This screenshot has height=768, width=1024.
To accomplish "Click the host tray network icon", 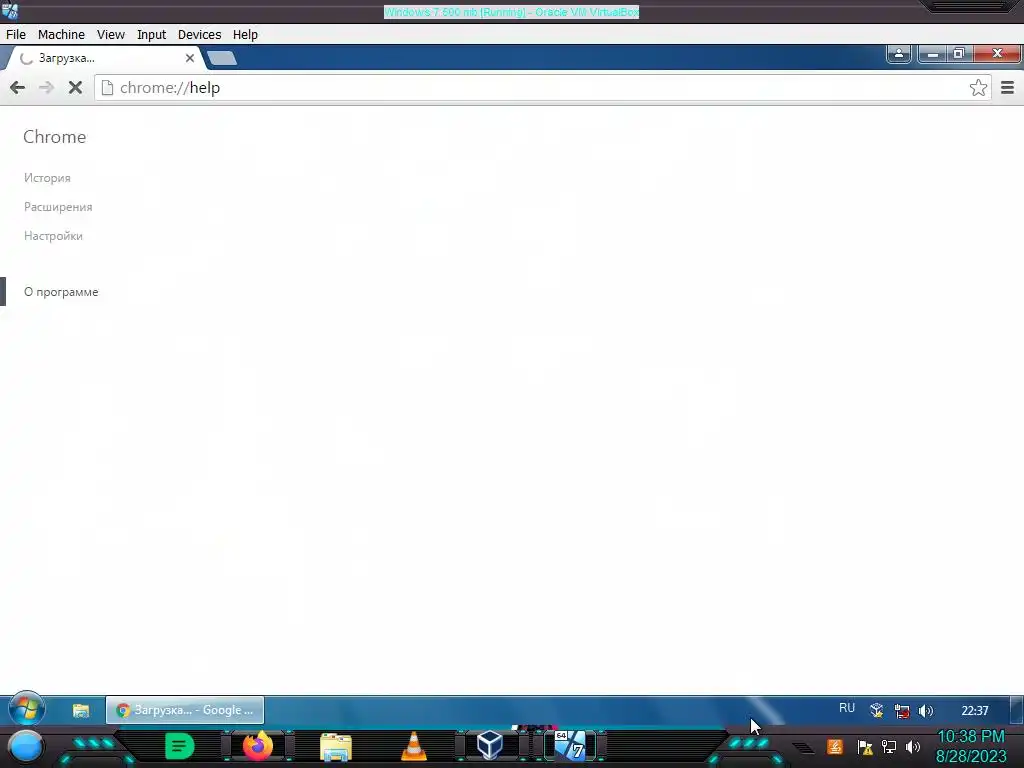I will point(889,746).
